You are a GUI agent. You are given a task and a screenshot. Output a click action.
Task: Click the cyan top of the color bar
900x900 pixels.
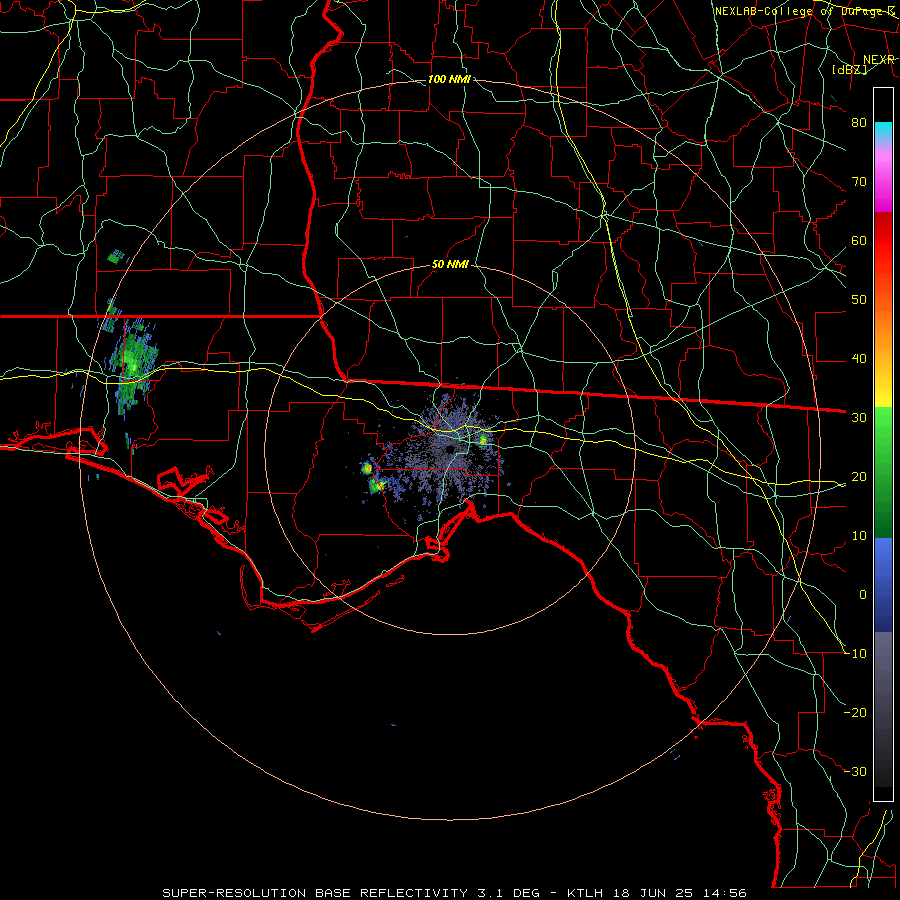click(x=883, y=131)
